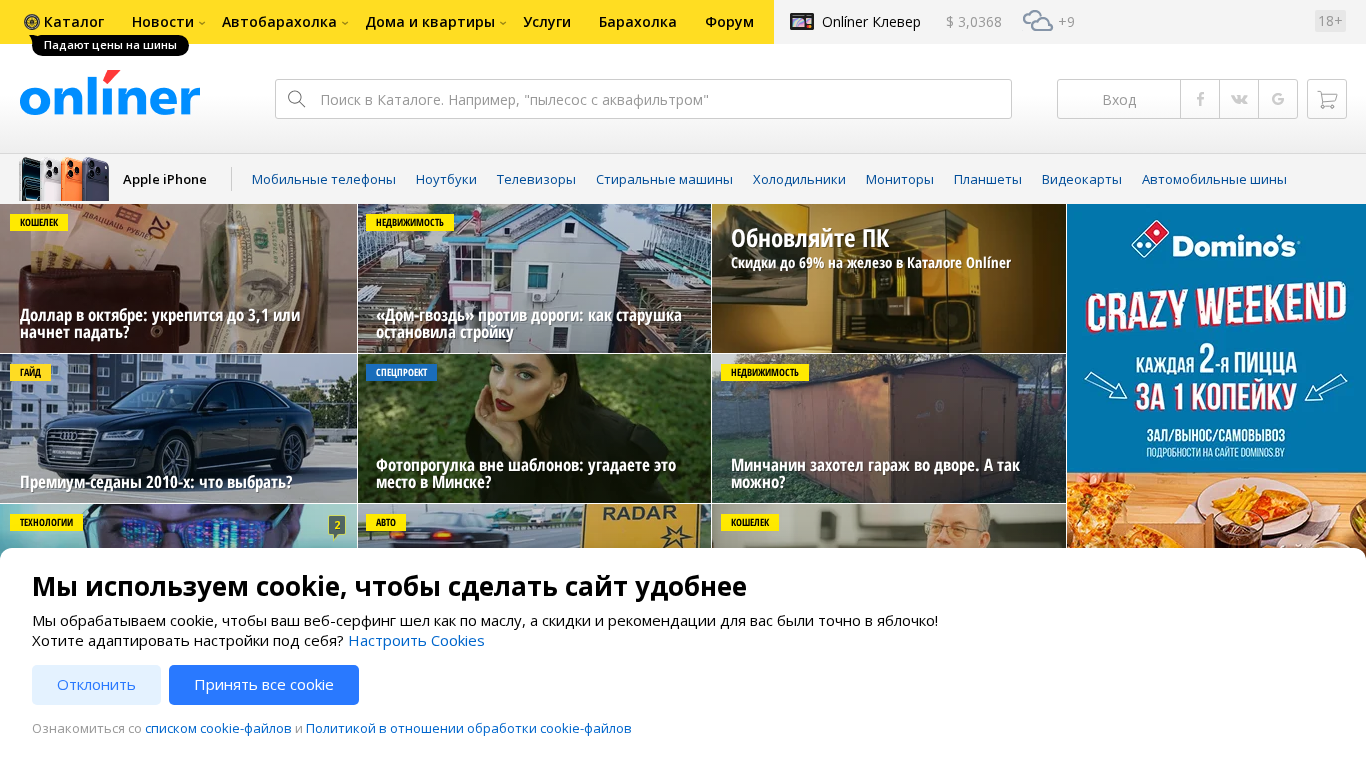Open the Каталог menu item
This screenshot has height=768, width=1366.
74,22
